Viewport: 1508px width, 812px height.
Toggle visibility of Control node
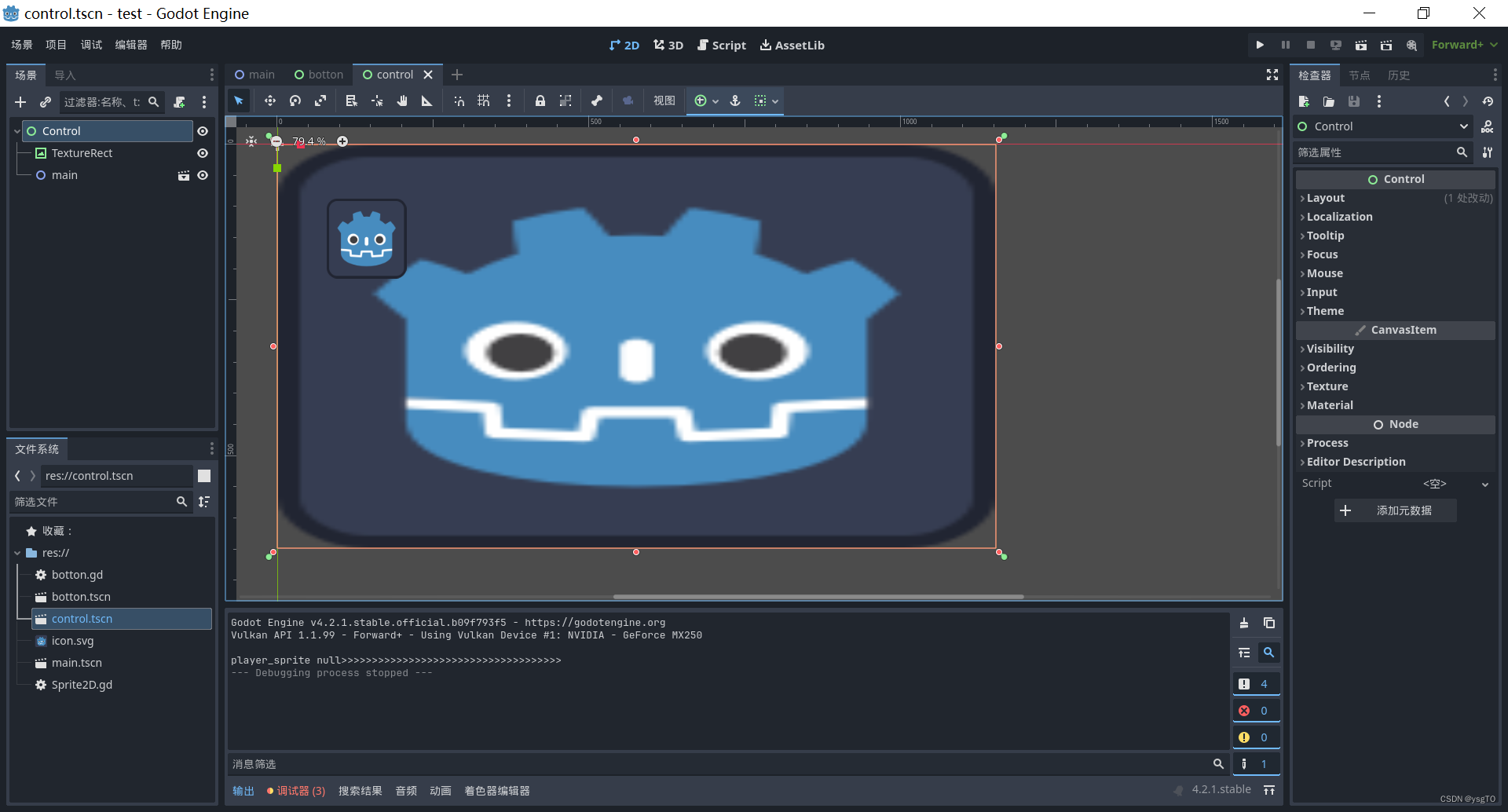pos(203,131)
